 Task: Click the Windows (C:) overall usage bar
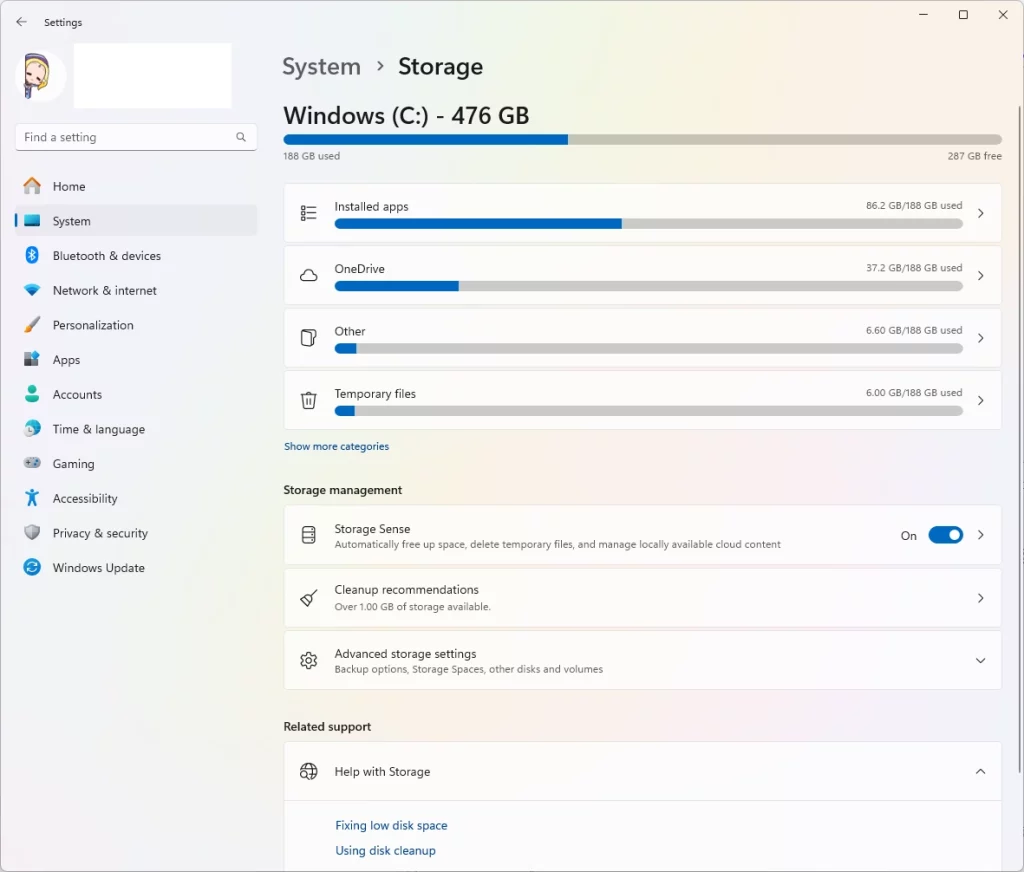point(643,139)
